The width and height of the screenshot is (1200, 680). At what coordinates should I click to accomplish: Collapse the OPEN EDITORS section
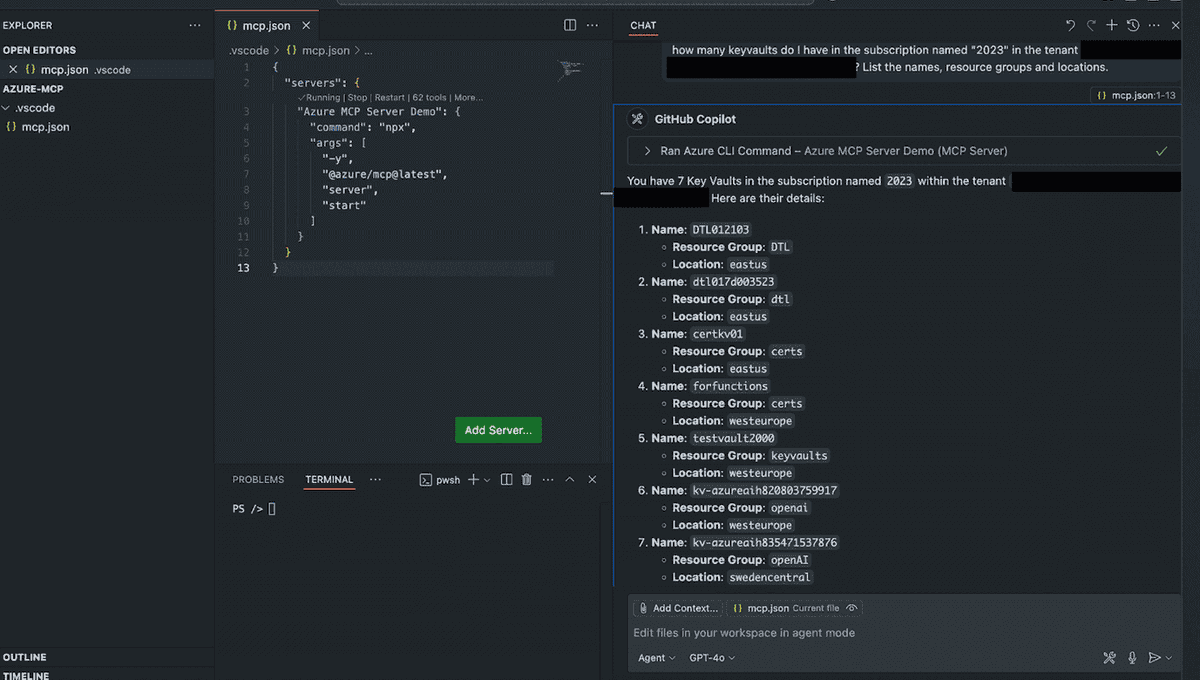tap(39, 50)
